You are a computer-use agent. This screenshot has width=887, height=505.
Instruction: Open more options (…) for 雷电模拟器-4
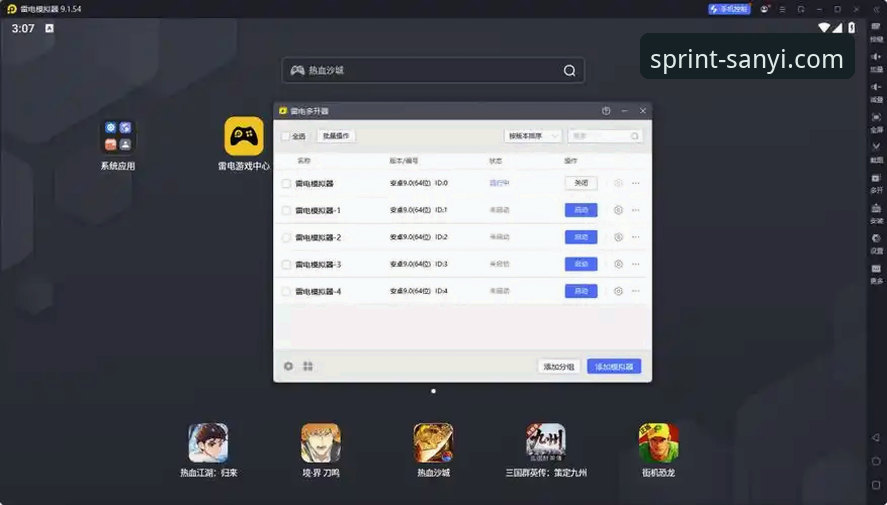[x=636, y=291]
